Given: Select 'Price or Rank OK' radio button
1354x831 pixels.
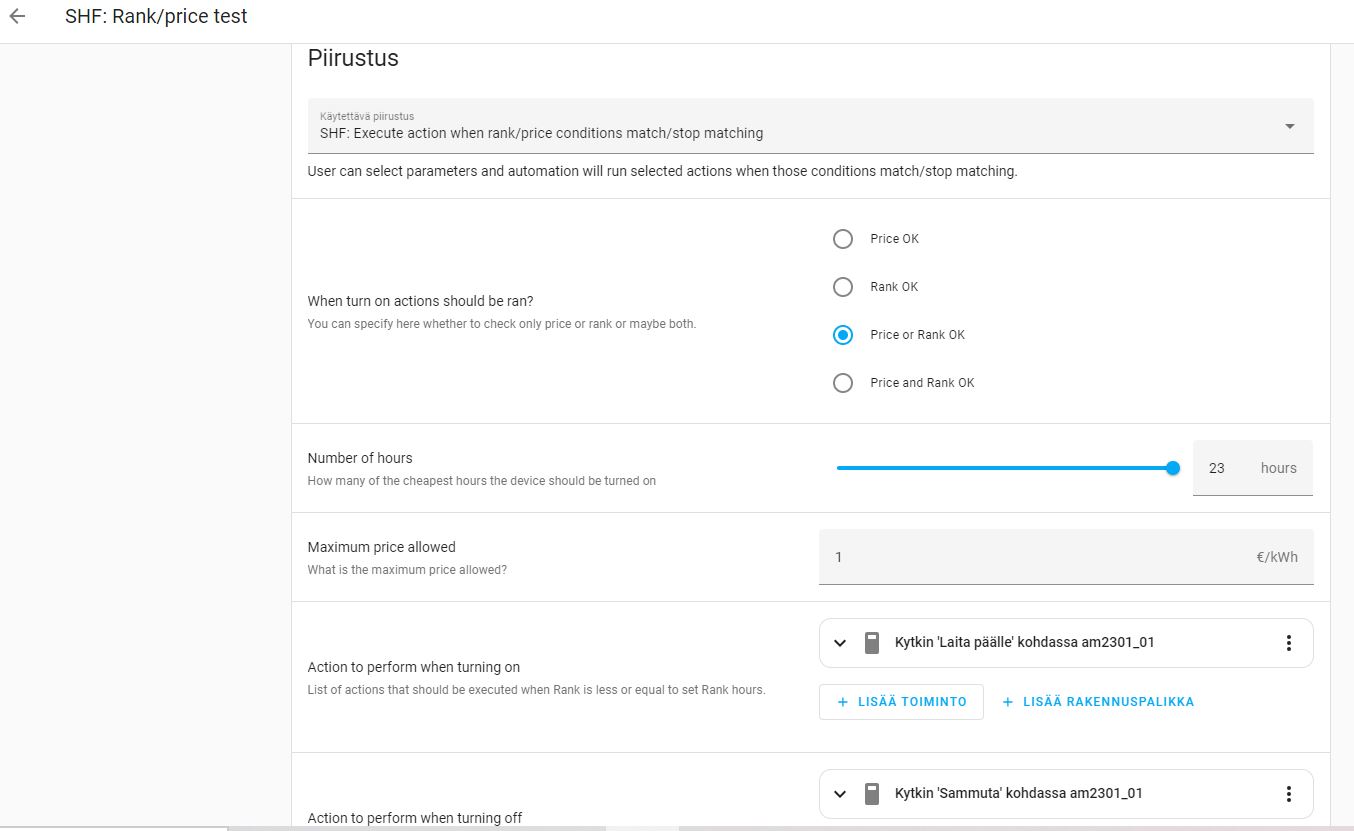Looking at the screenshot, I should (x=843, y=335).
